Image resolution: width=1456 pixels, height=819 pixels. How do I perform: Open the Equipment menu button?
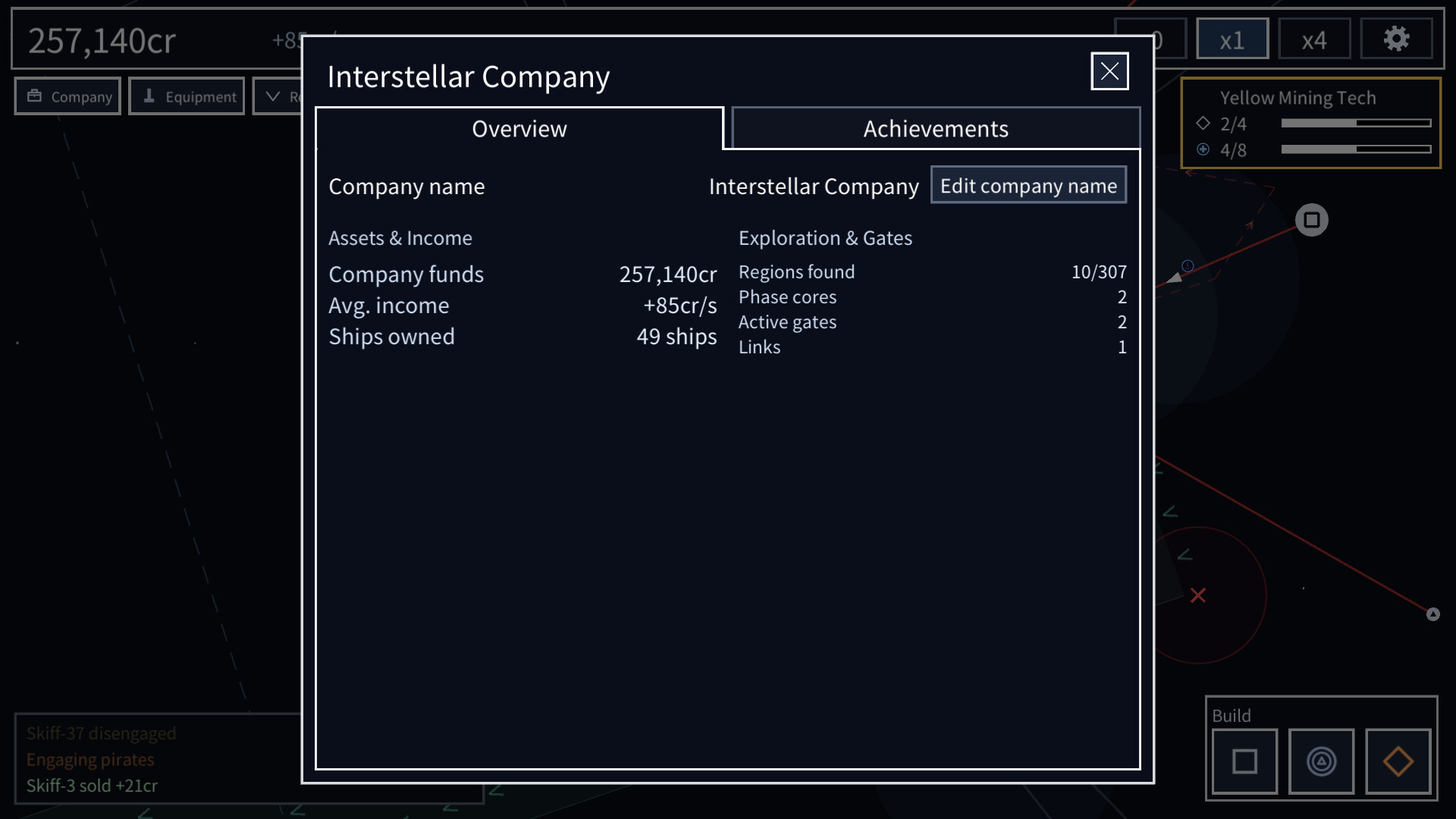pyautogui.click(x=187, y=96)
